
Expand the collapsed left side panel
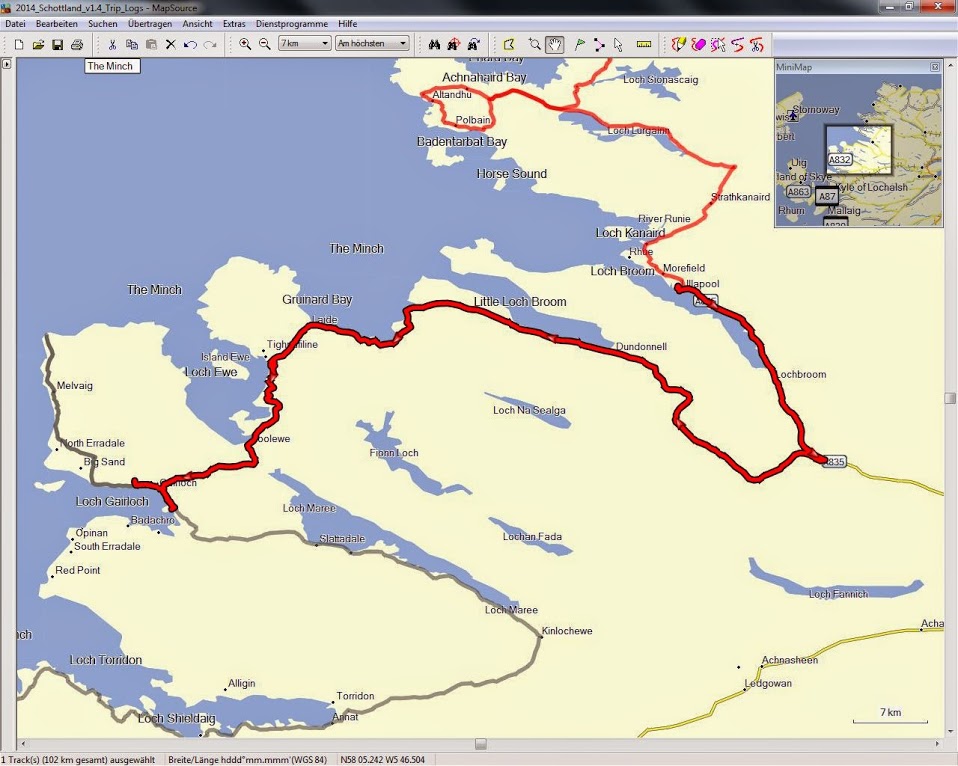pos(7,64)
